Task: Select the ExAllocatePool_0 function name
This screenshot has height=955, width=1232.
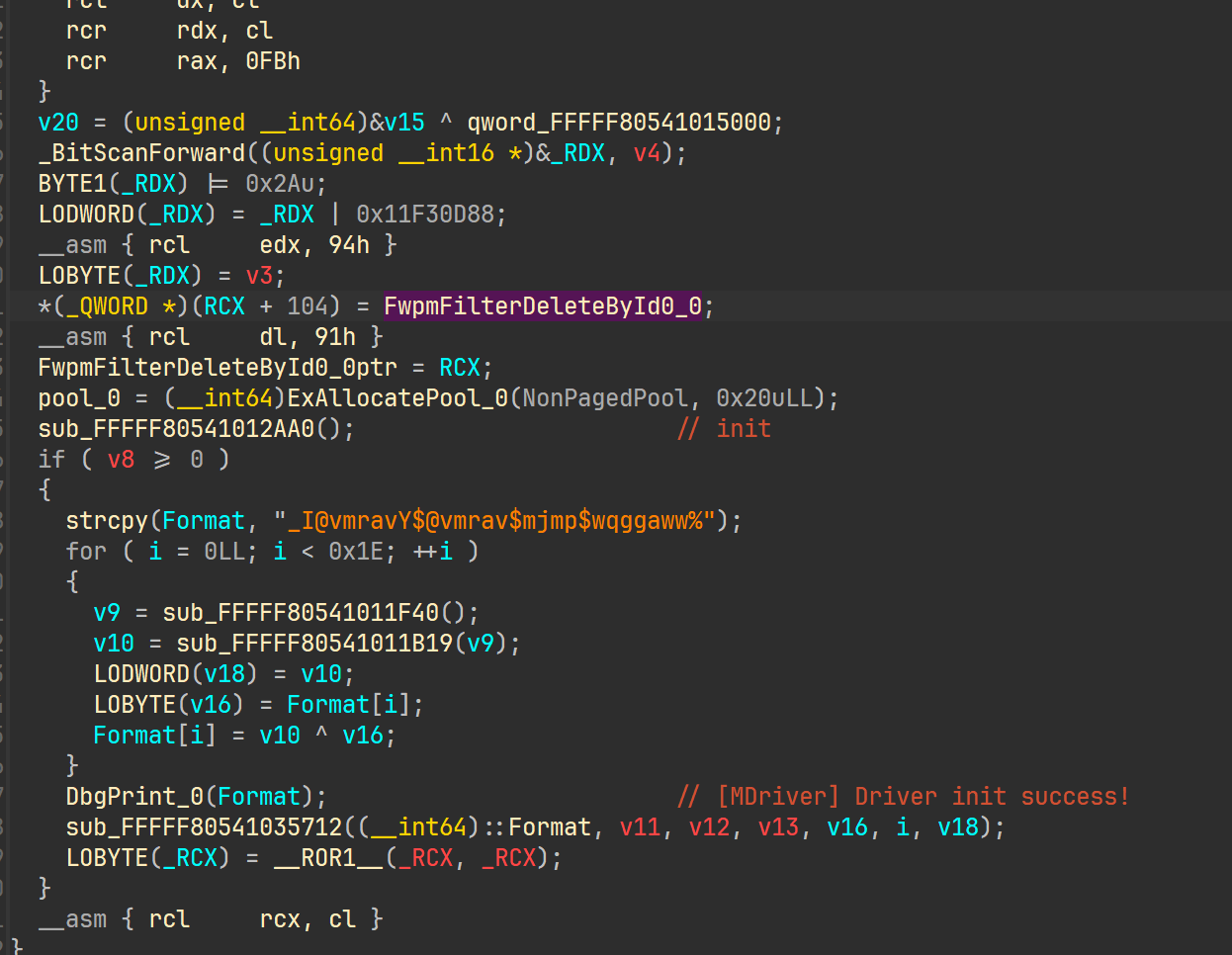Action: 399,398
